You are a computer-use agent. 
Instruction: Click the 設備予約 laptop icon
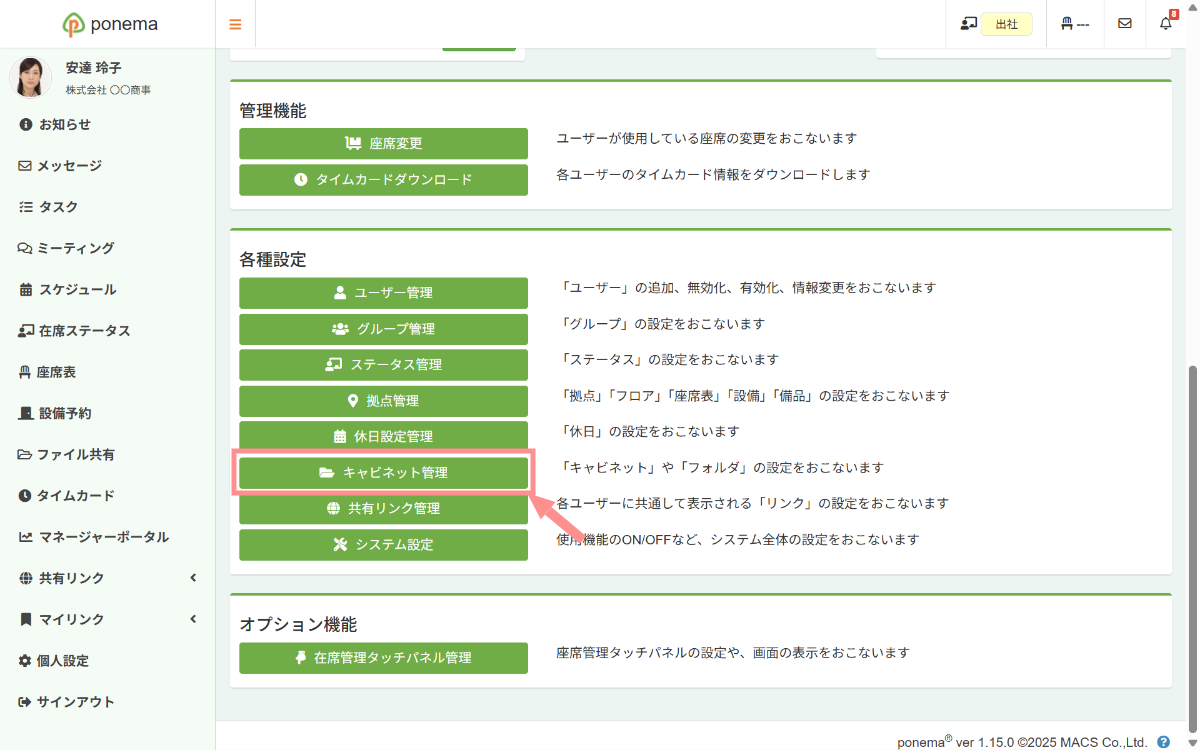tap(26, 413)
